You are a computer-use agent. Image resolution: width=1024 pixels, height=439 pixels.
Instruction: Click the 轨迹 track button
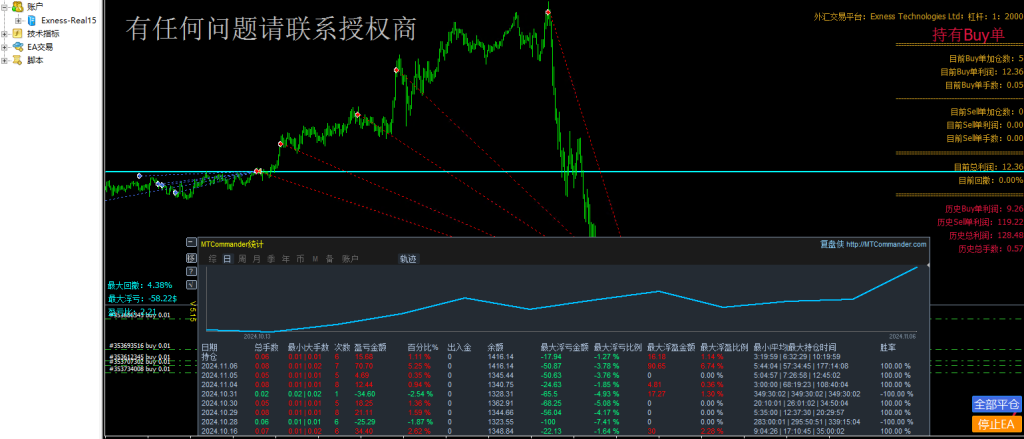(409, 259)
